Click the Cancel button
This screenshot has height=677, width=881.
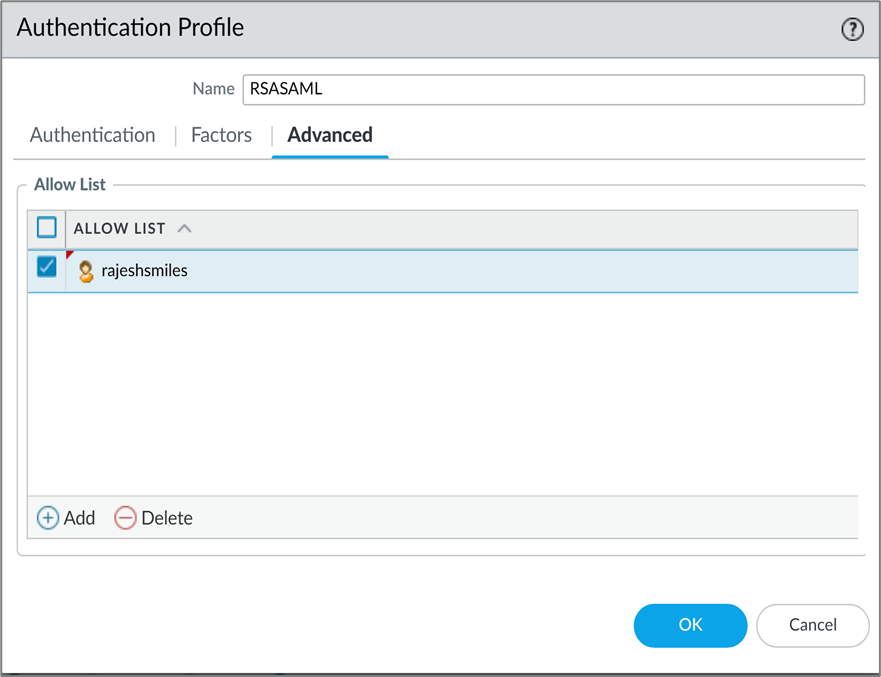coord(812,625)
